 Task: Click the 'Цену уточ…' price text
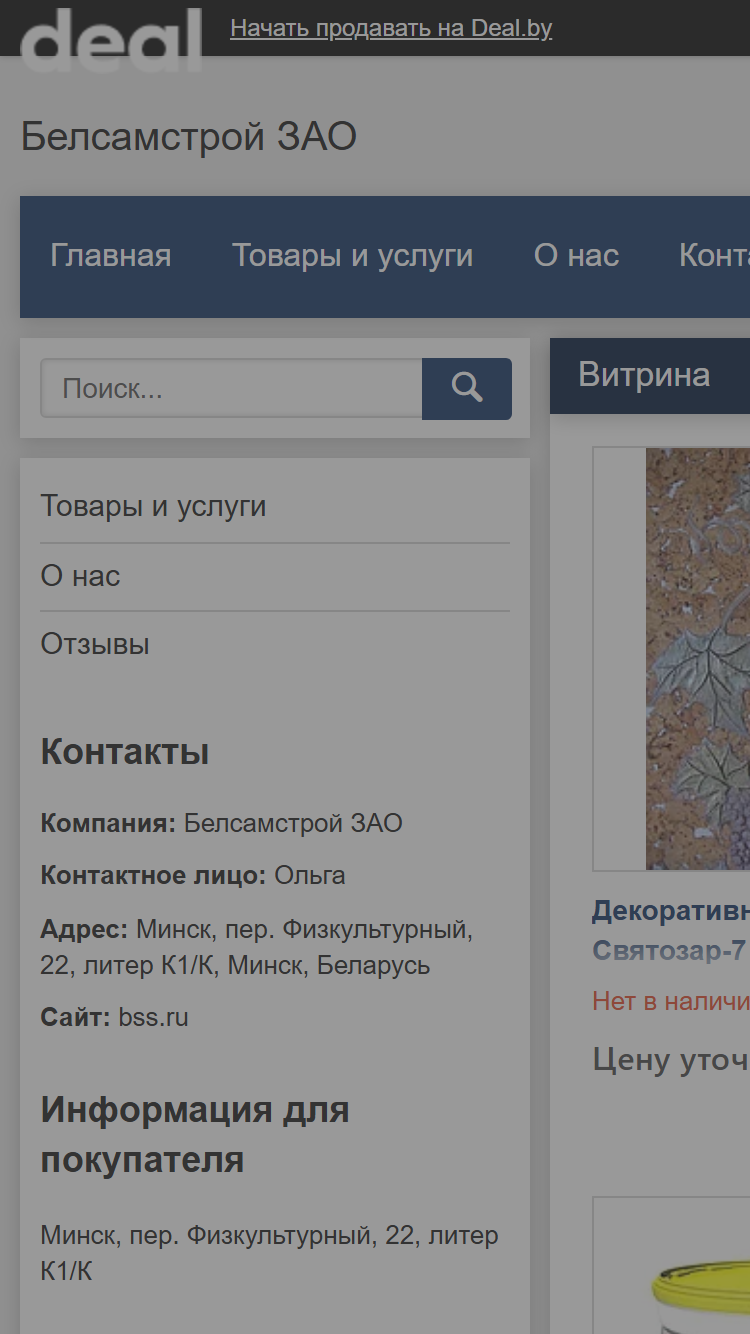[671, 1059]
